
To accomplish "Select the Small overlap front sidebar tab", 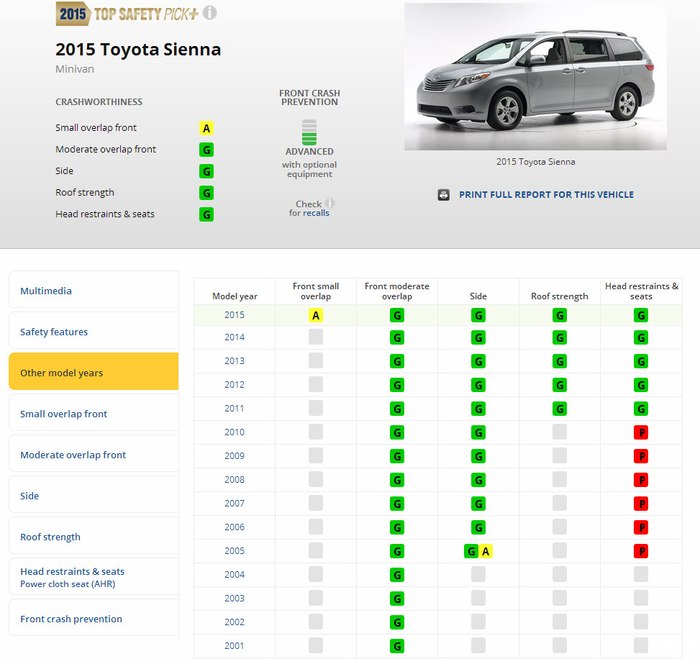I will 93,414.
